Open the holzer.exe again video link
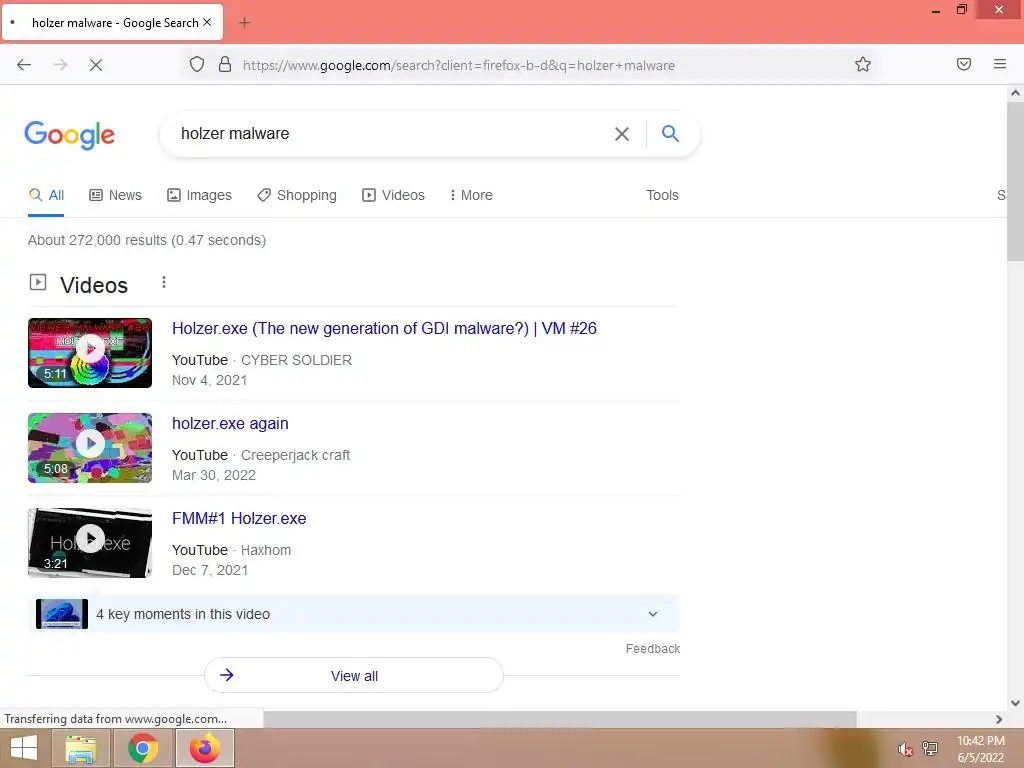This screenshot has width=1024, height=768. 230,424
